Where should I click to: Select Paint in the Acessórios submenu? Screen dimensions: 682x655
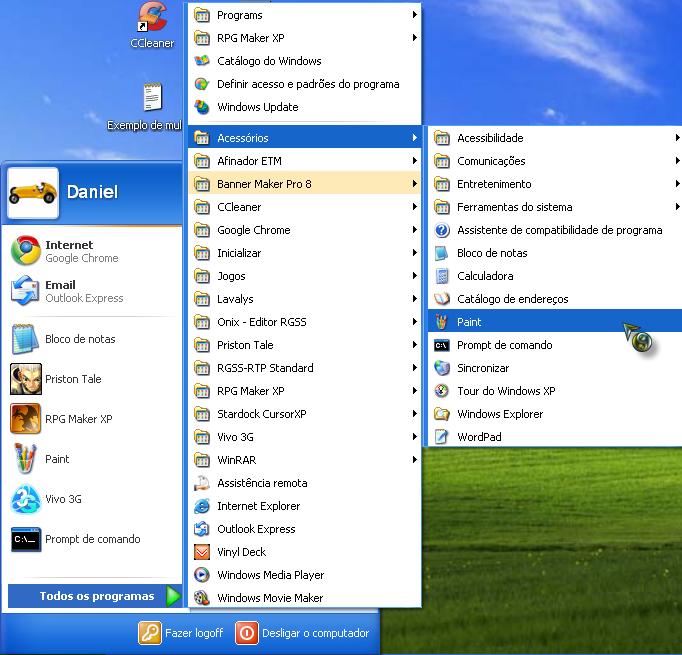tap(555, 322)
